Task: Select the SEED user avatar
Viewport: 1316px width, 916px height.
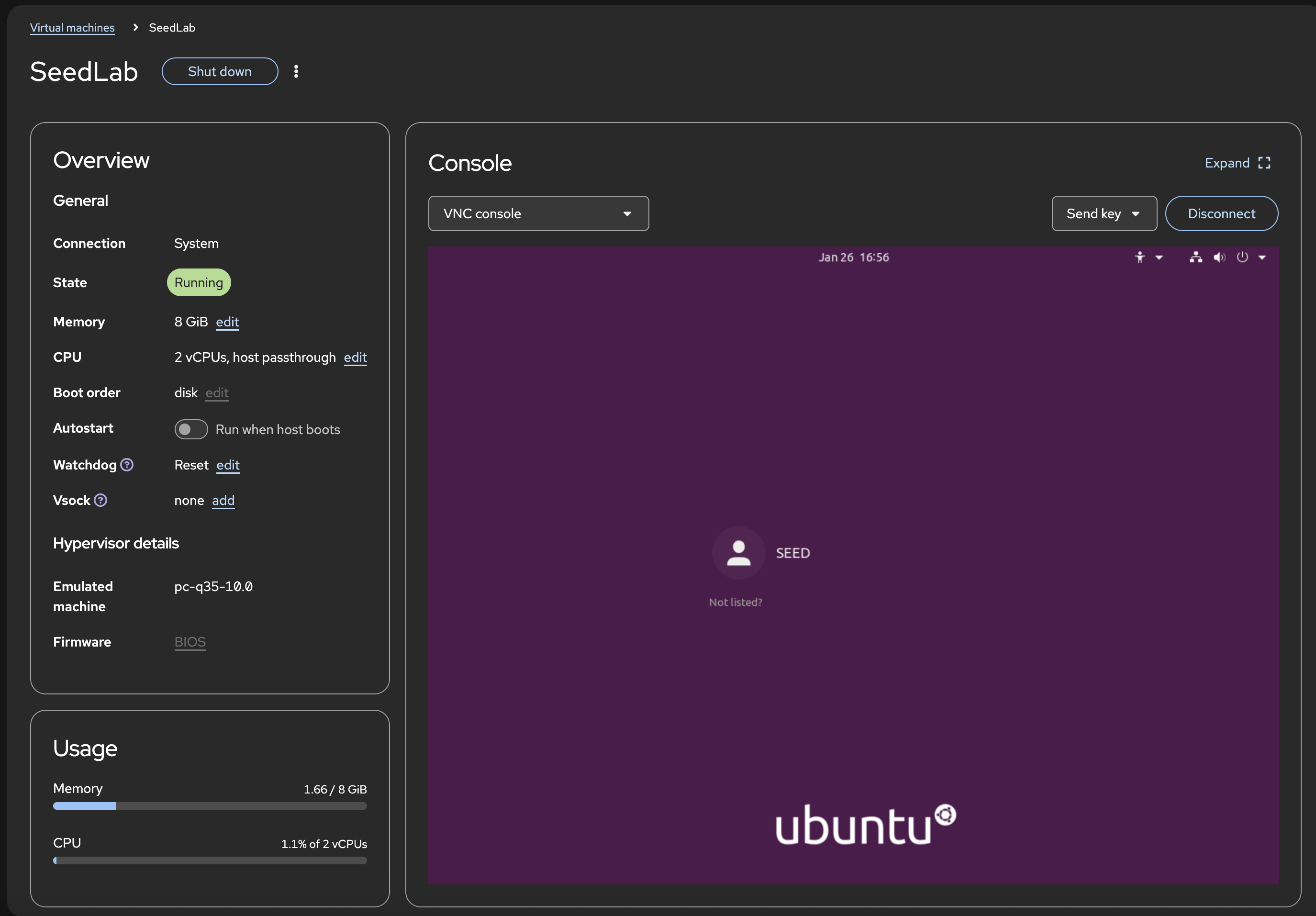Action: point(738,553)
